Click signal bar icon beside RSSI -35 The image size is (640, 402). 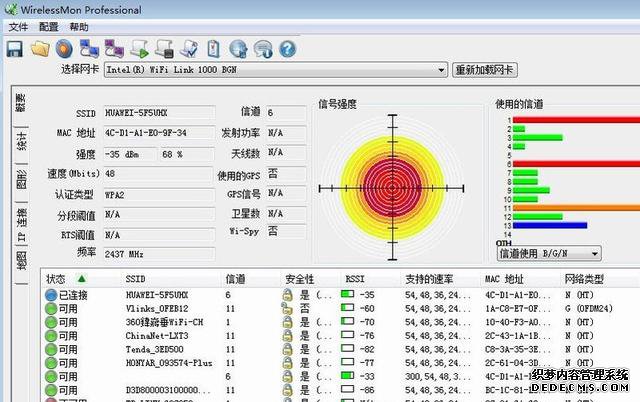click(x=347, y=294)
